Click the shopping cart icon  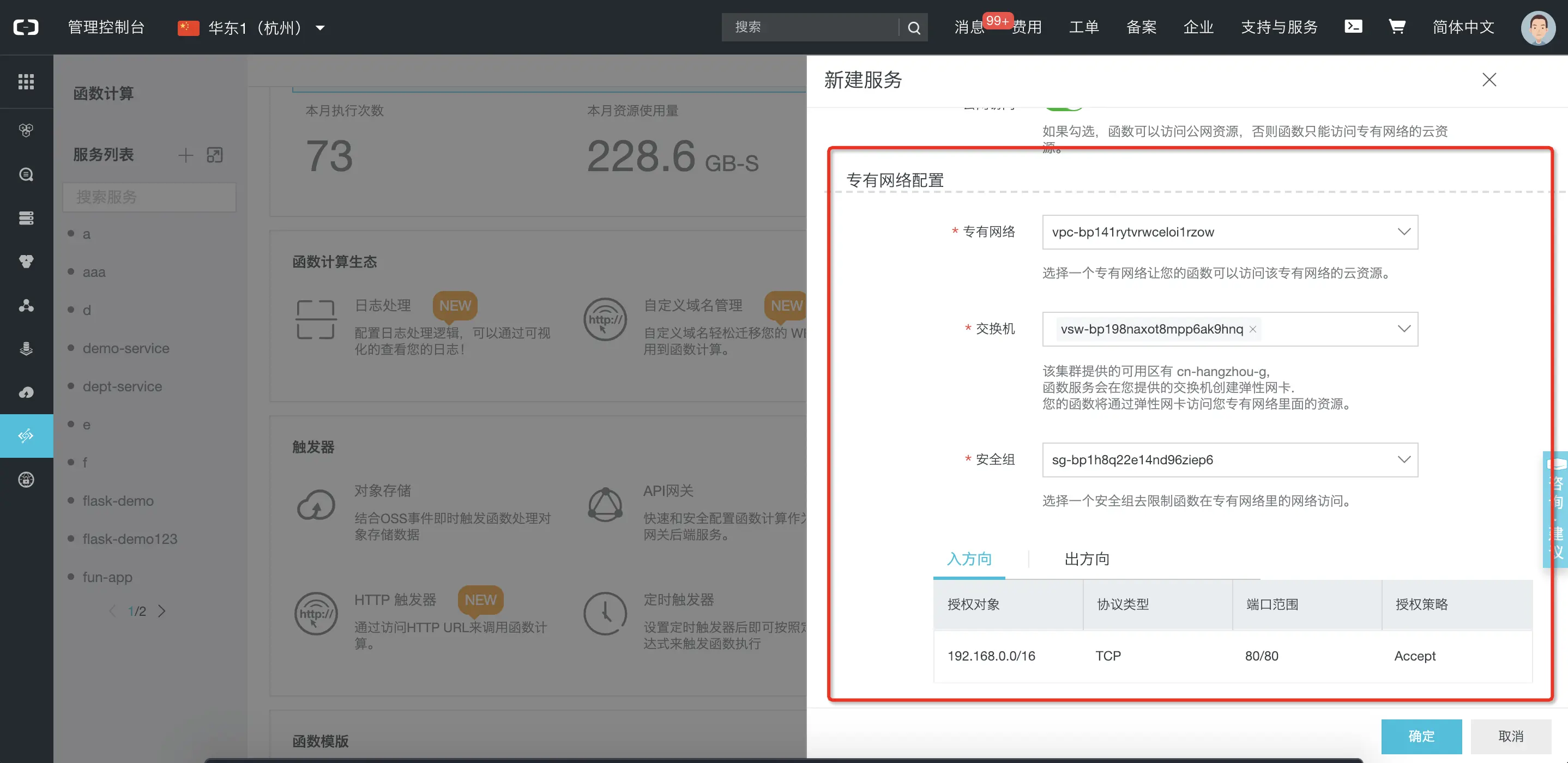[x=1396, y=27]
